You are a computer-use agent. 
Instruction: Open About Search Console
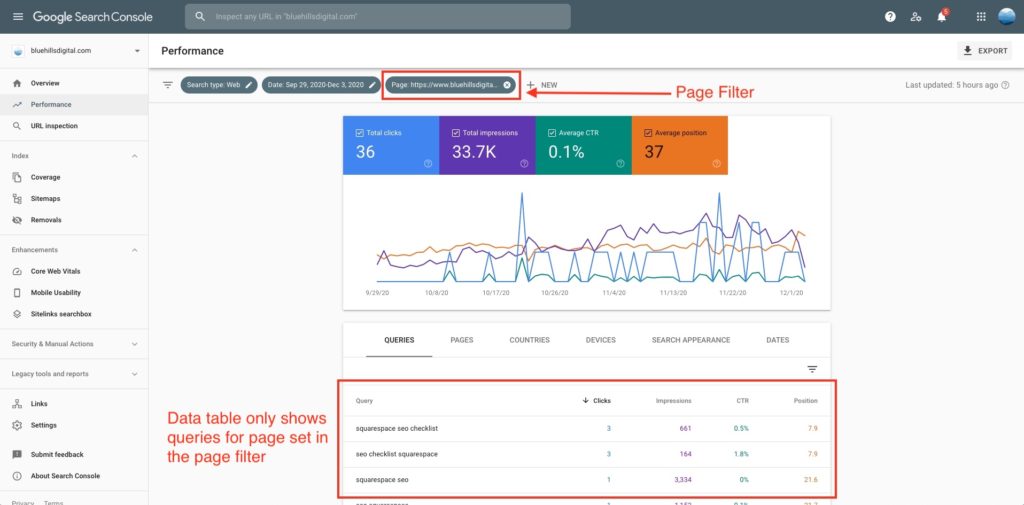tap(74, 476)
